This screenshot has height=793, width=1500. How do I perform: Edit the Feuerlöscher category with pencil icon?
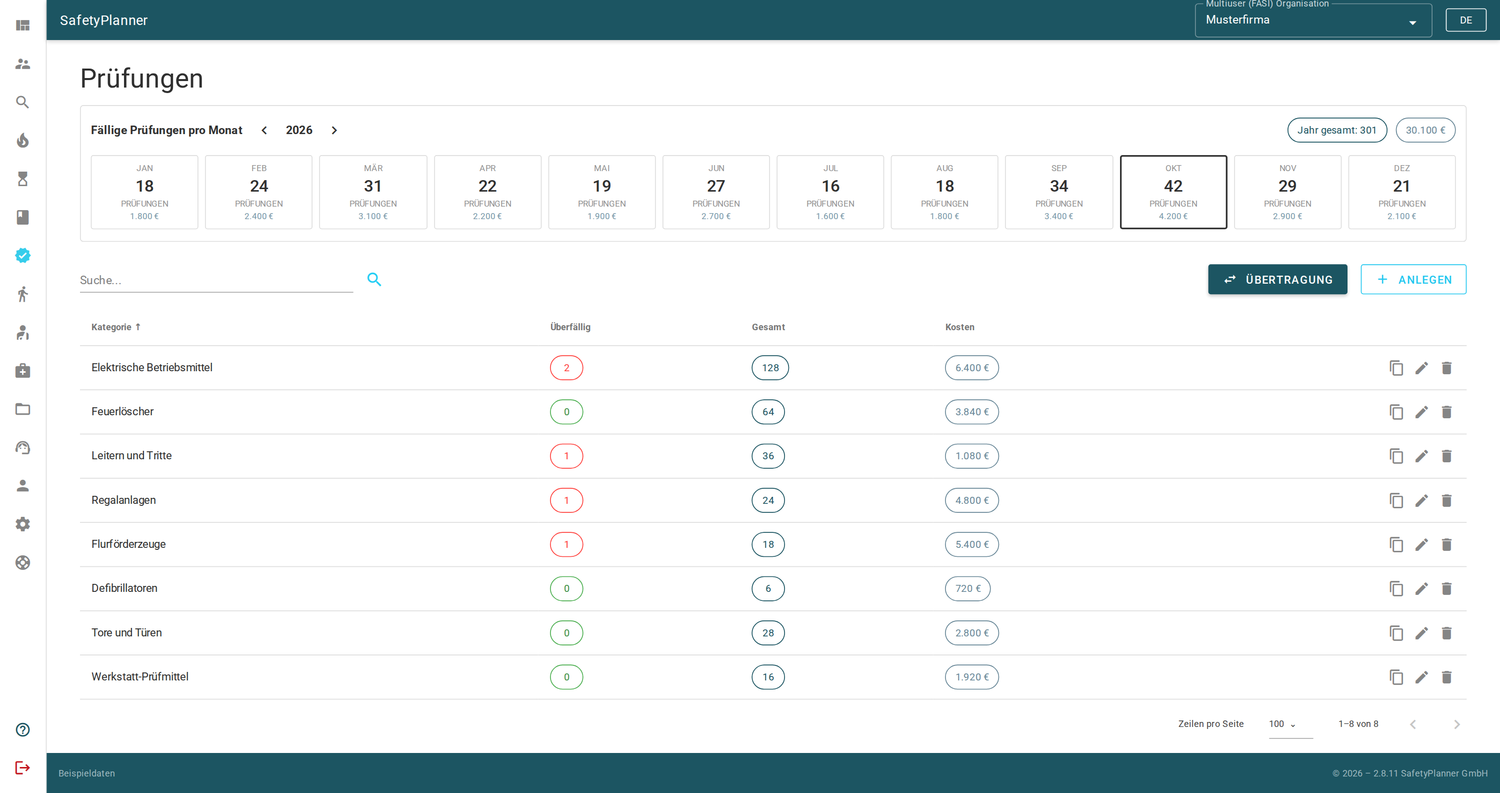coord(1421,412)
